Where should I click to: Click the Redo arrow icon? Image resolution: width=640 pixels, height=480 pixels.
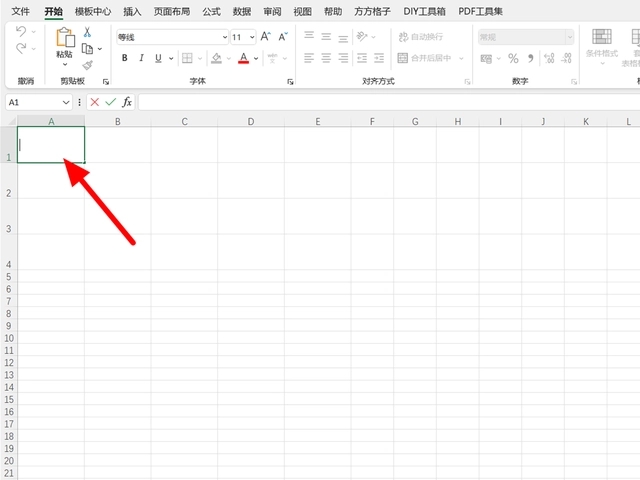(x=21, y=49)
